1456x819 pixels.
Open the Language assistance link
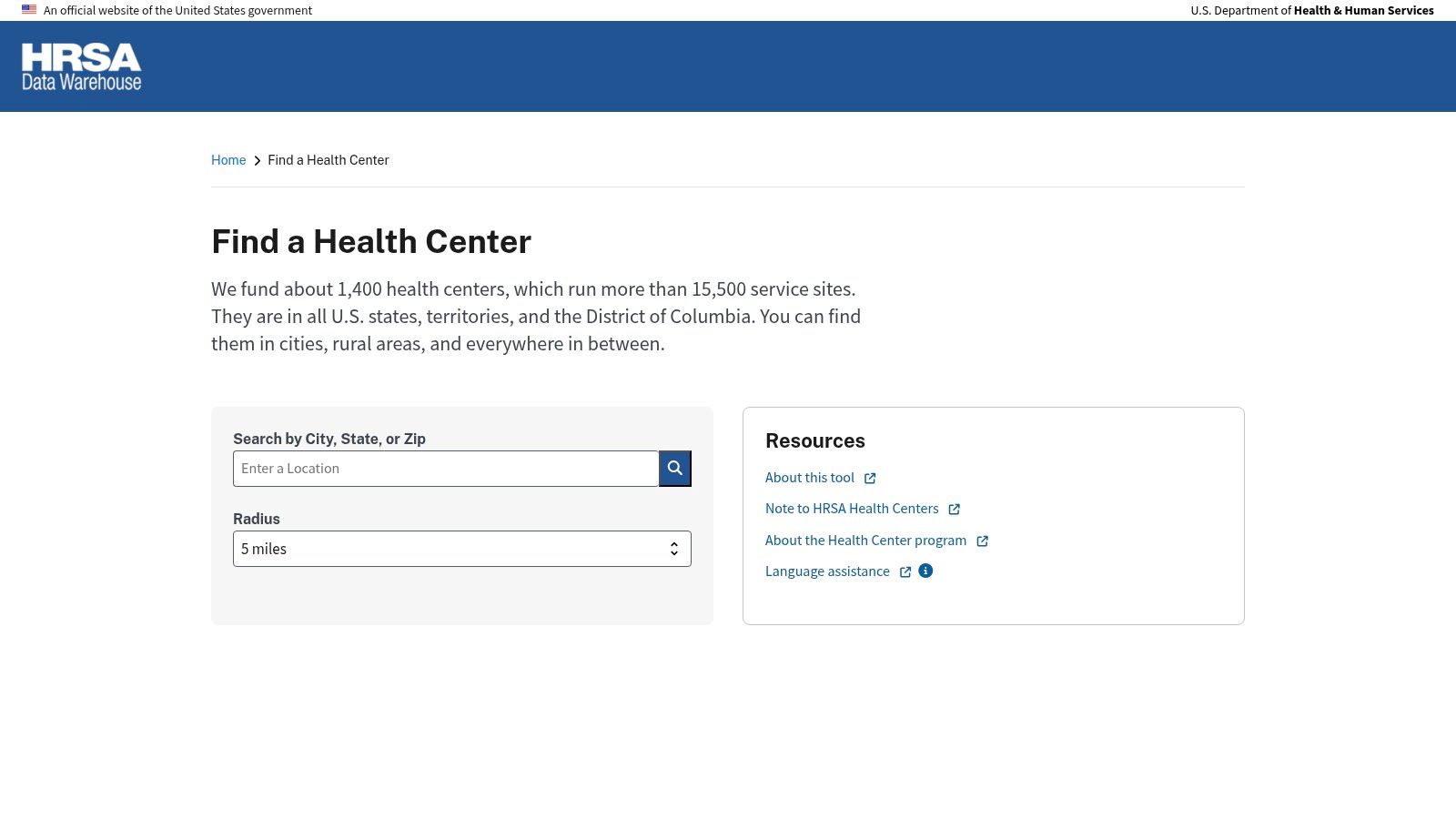click(827, 571)
